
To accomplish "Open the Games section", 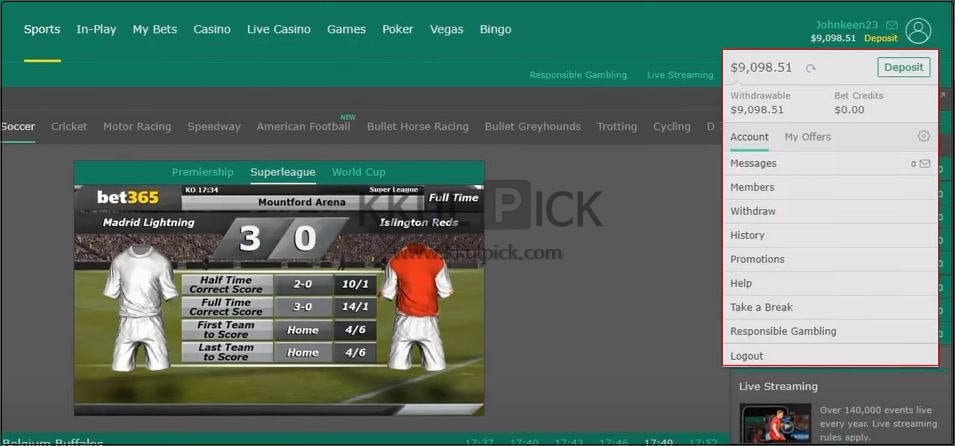I will click(346, 29).
